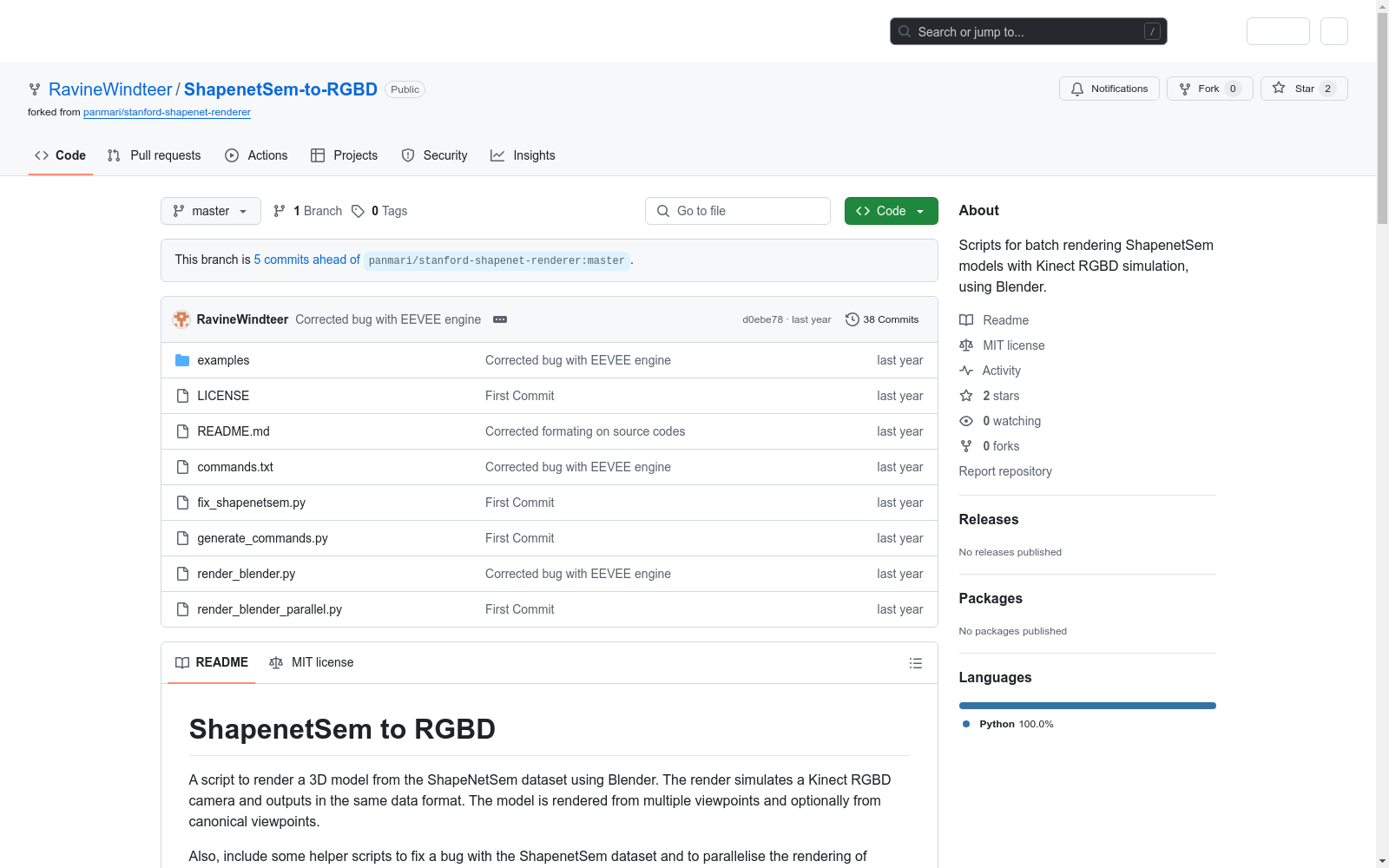
Task: Click the magnifier icon in search bar
Action: (905, 31)
